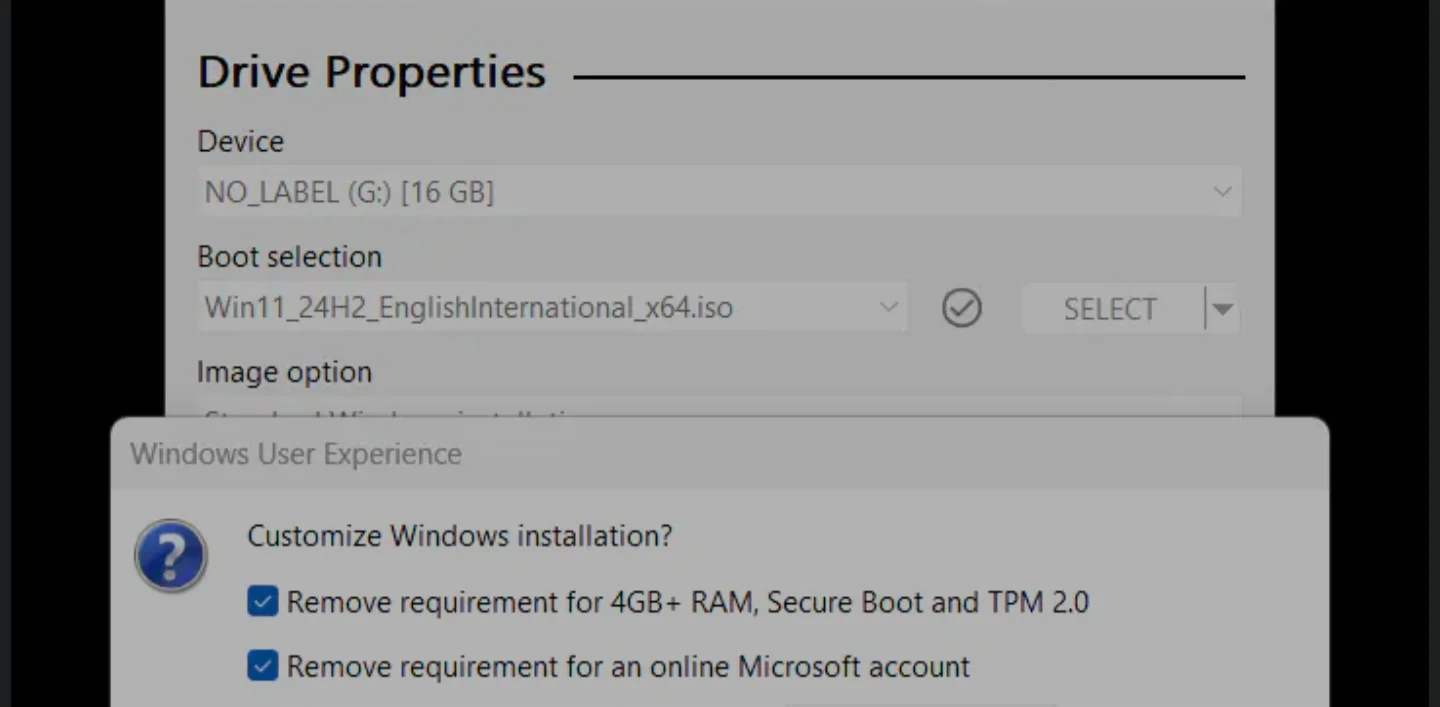This screenshot has width=1440, height=707.
Task: Uncheck removing the 4GB+ RAM, Secure Boot requirement
Action: pos(262,601)
